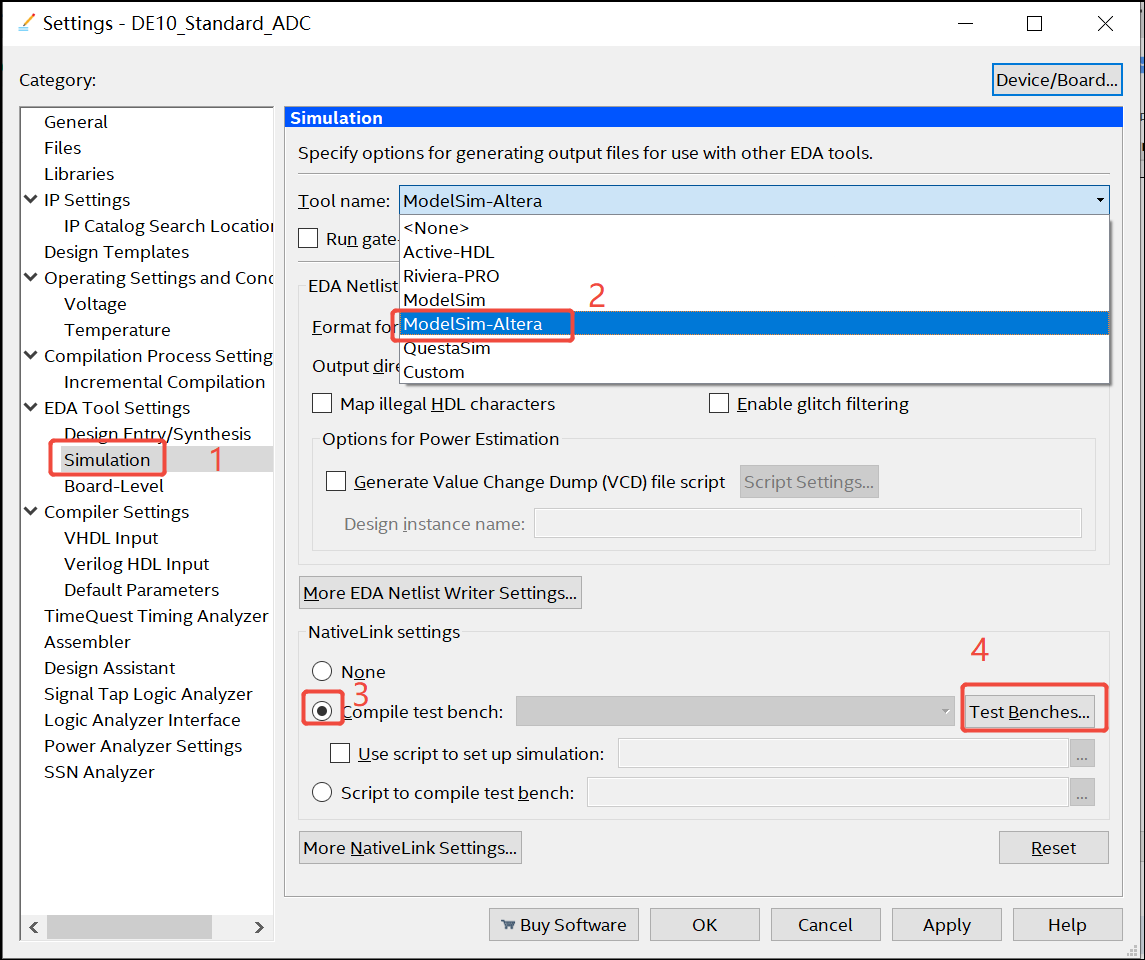Viewport: 1145px width, 960px height.
Task: Select Design Entry/Synthesis item
Action: 157,434
